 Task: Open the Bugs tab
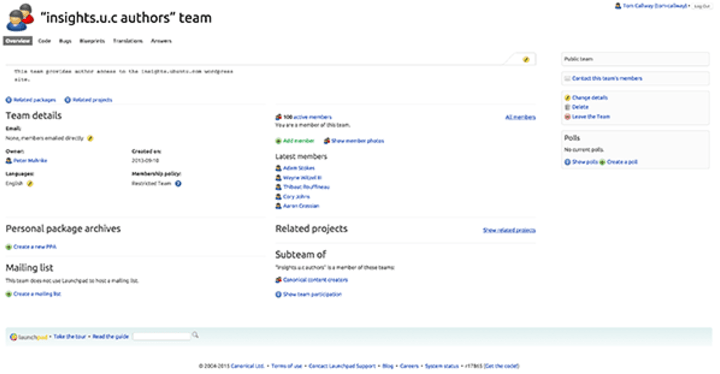(65, 41)
